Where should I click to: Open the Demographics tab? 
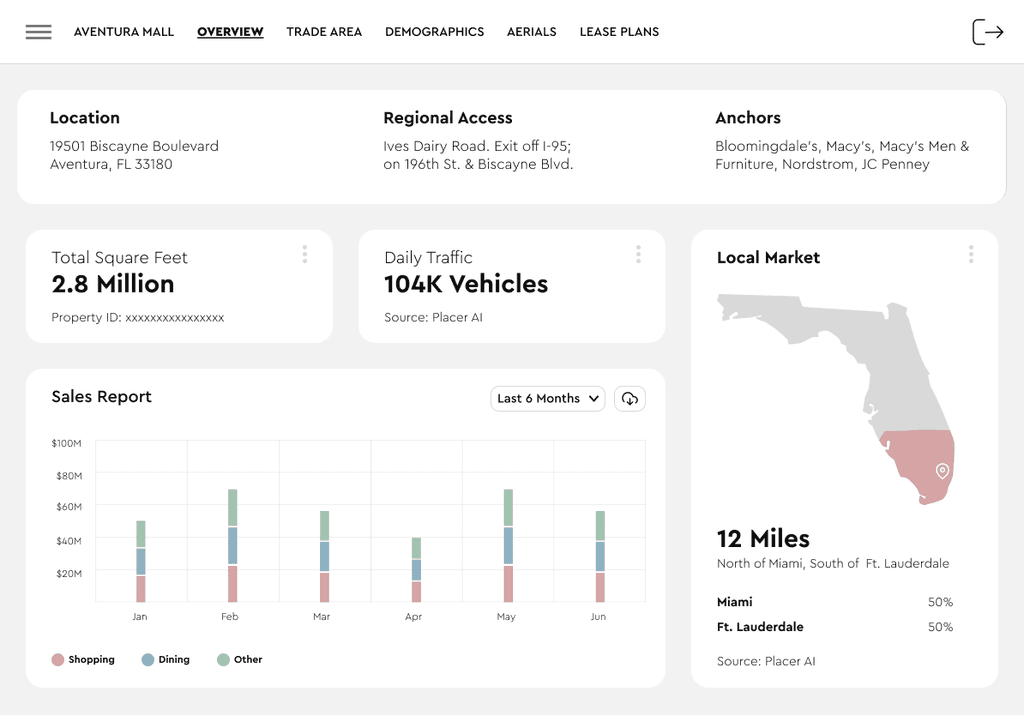point(434,32)
